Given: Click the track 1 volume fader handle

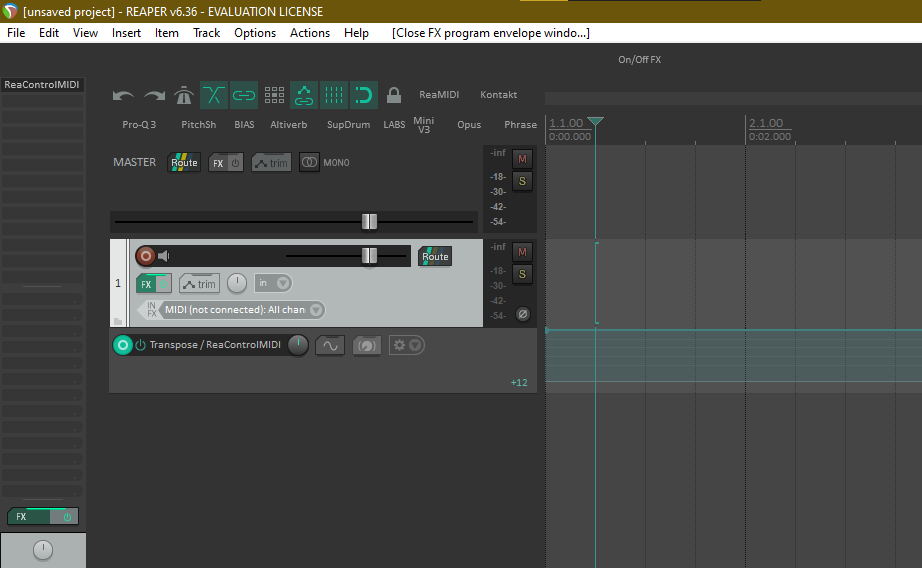Looking at the screenshot, I should tap(369, 256).
